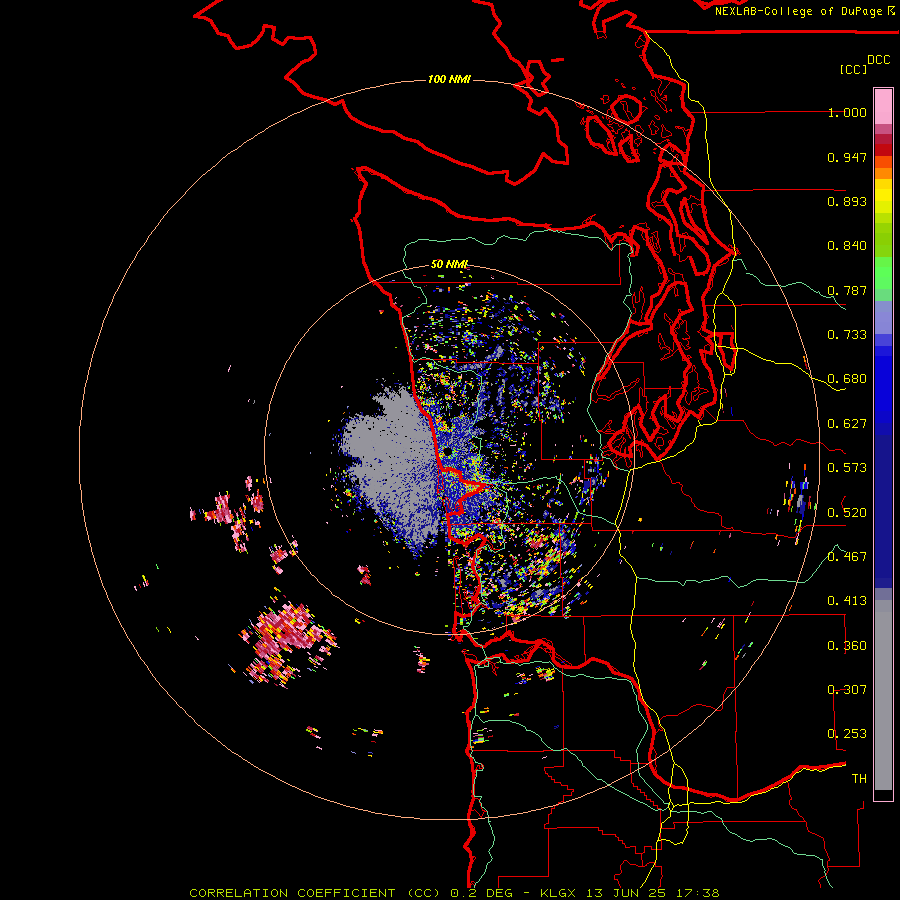This screenshot has width=900, height=900.
Task: Click the 0.520 scale value
Action: tap(847, 512)
